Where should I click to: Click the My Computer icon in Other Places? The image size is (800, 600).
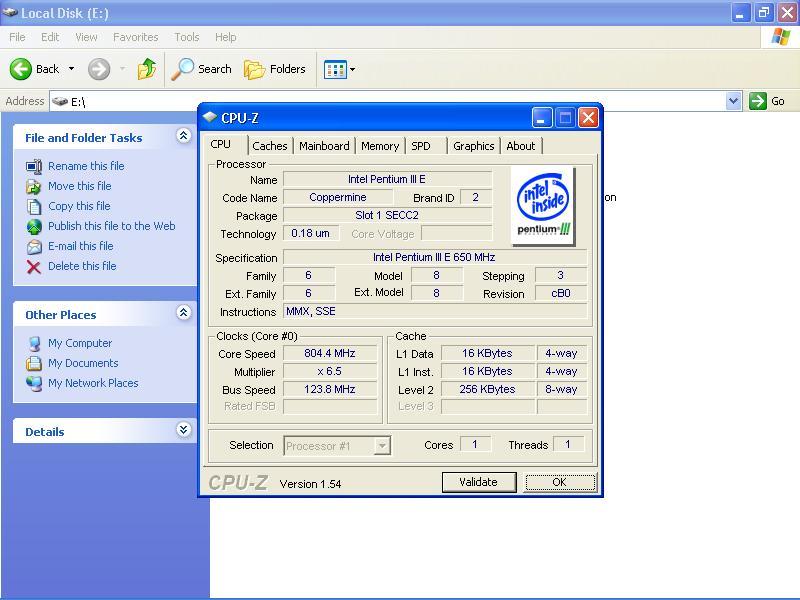point(34,343)
